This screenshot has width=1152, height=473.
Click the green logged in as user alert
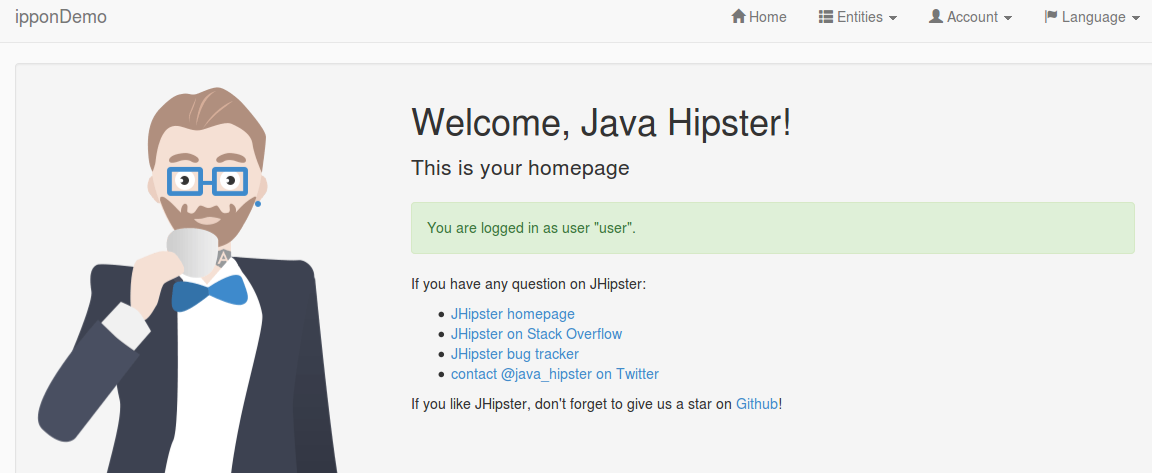772,228
